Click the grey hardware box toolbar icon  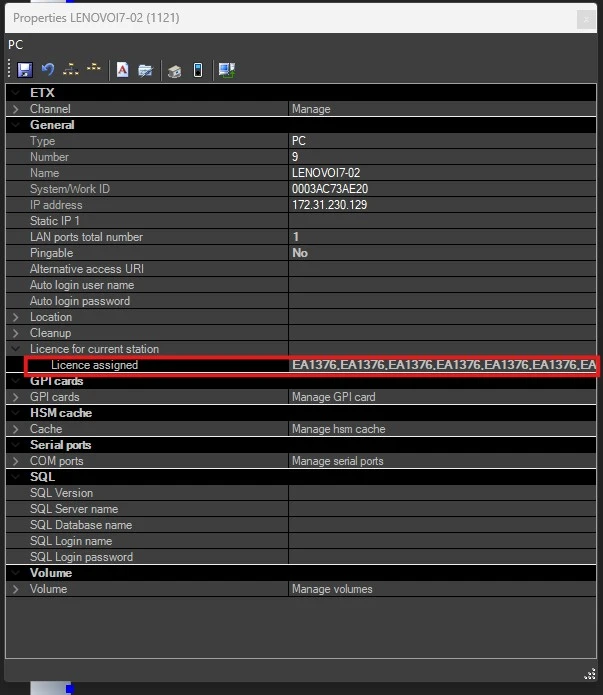click(x=174, y=70)
